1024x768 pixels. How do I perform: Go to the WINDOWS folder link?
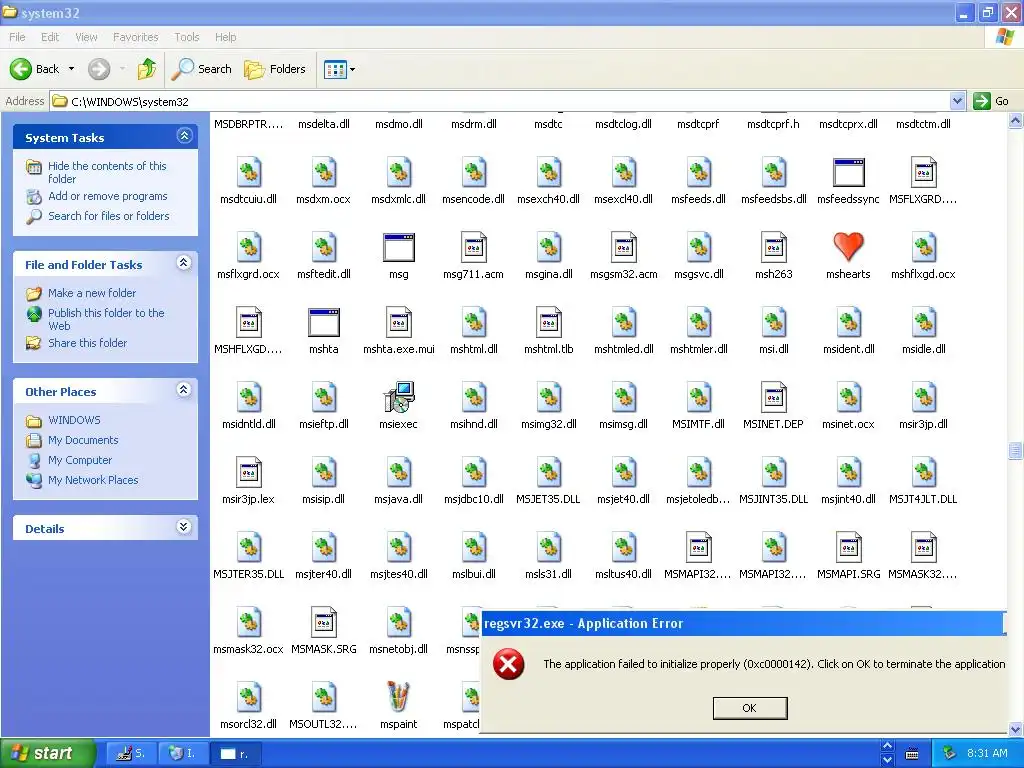point(74,420)
